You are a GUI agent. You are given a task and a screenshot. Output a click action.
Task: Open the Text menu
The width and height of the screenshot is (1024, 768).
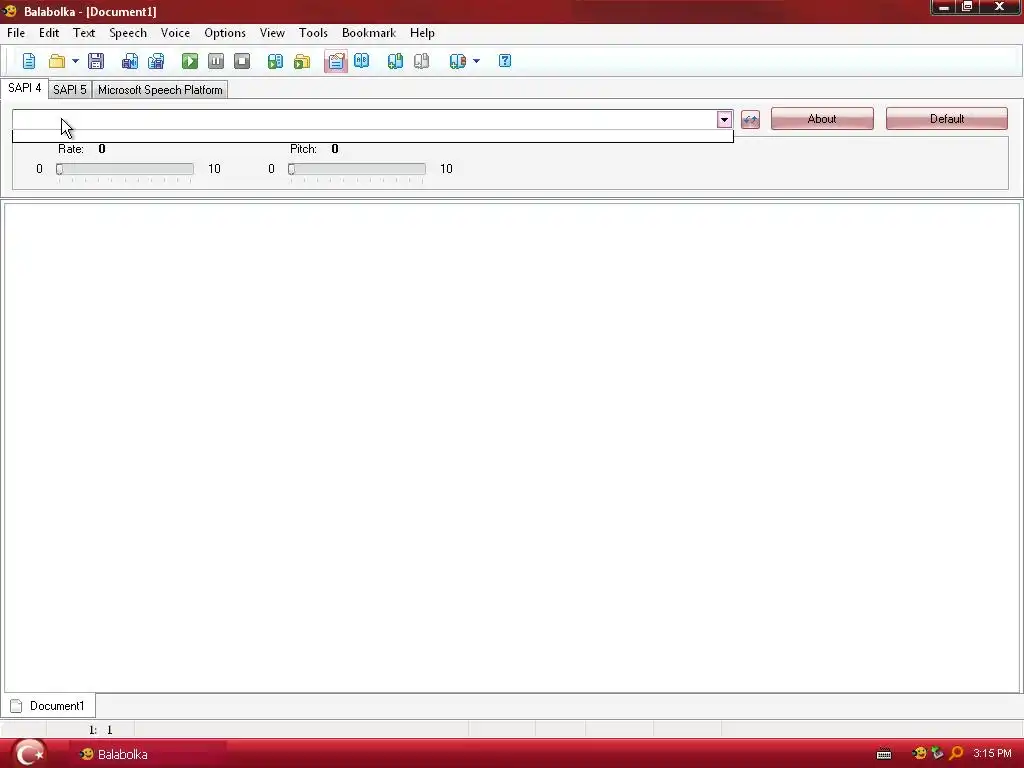point(84,33)
